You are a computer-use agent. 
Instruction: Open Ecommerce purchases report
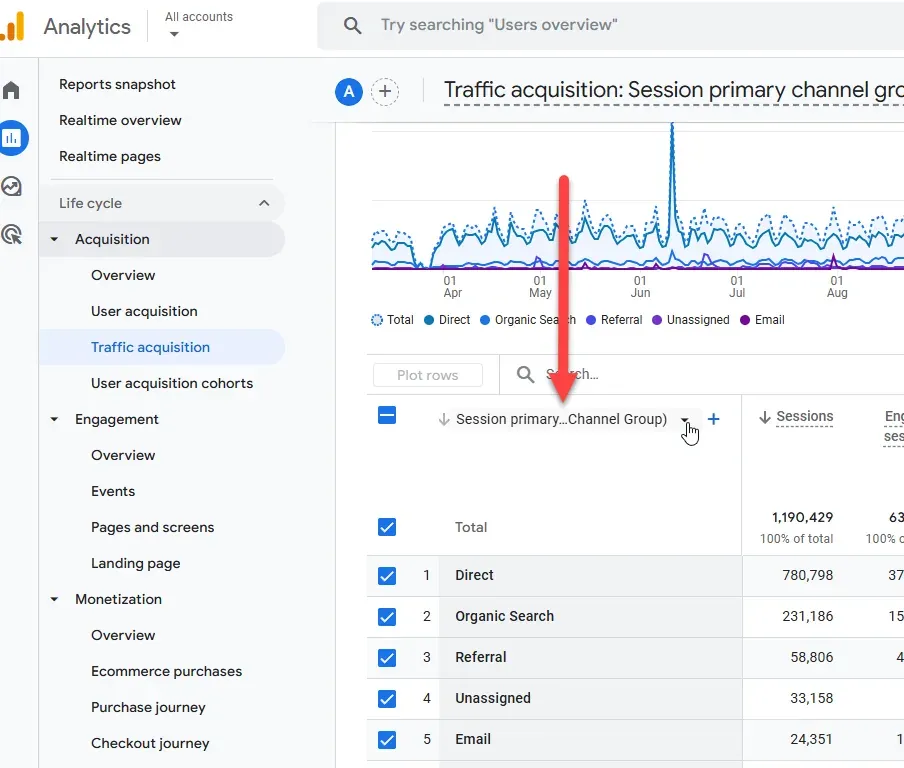166,671
